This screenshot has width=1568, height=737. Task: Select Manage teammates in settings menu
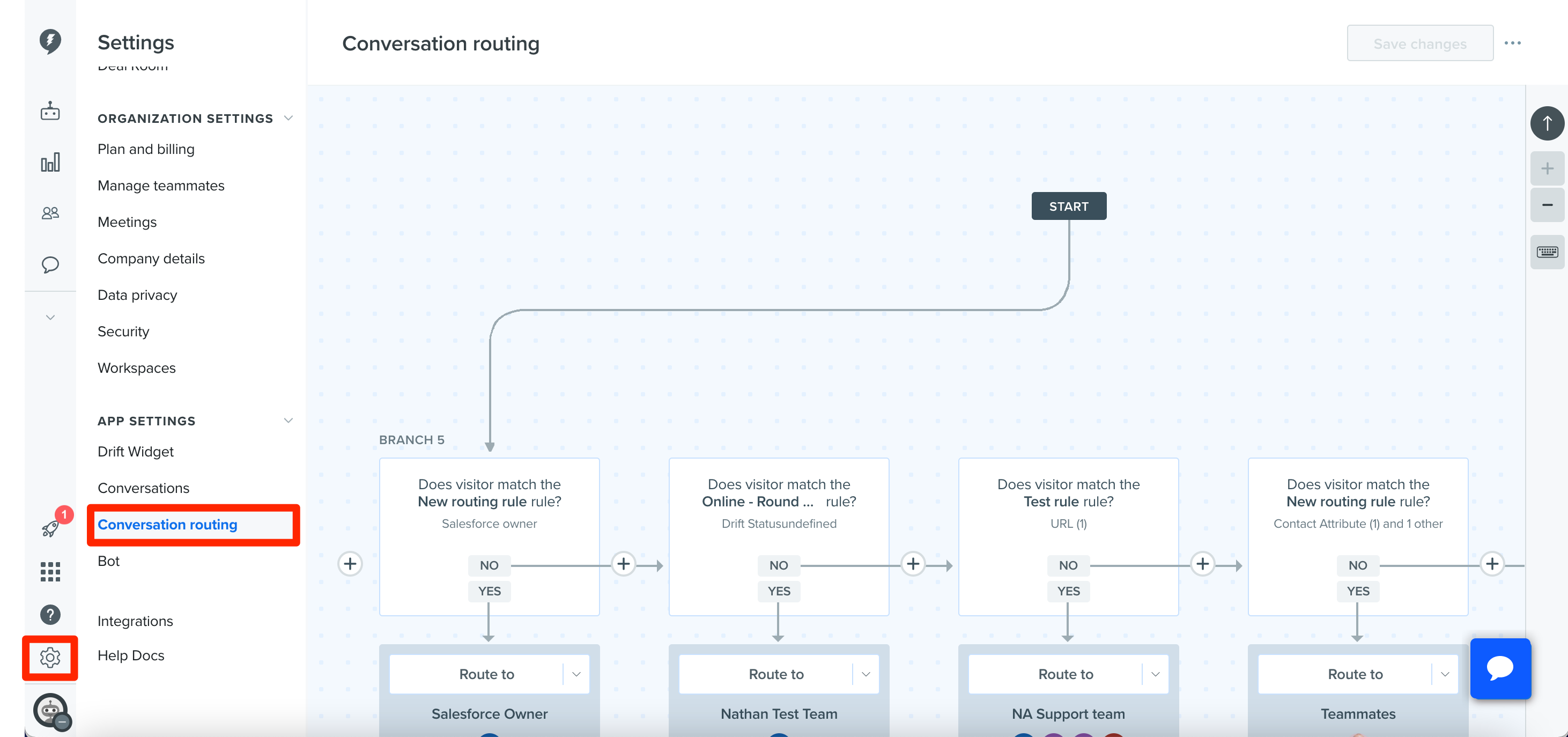point(161,186)
